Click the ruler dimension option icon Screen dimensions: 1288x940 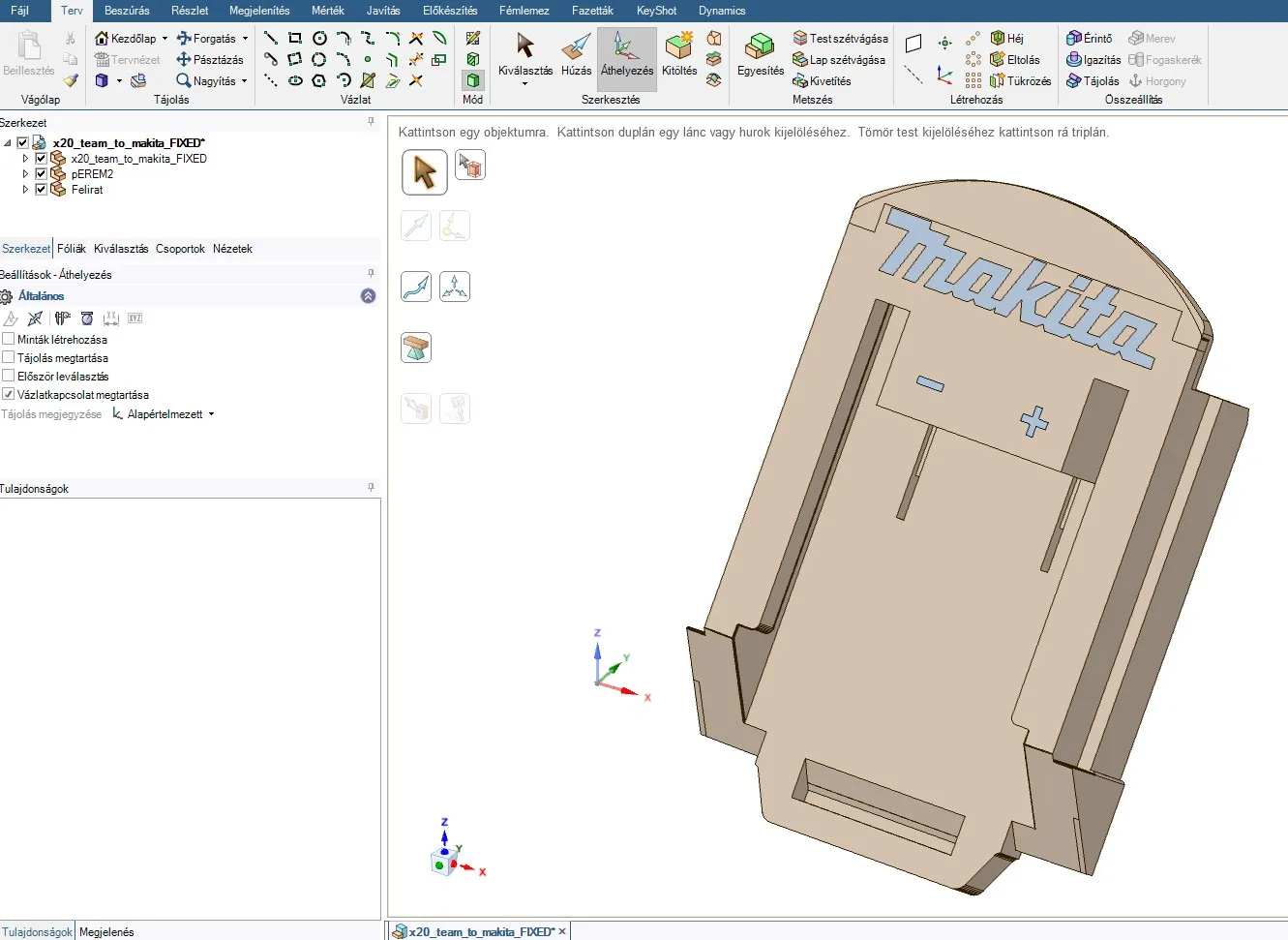(x=111, y=318)
